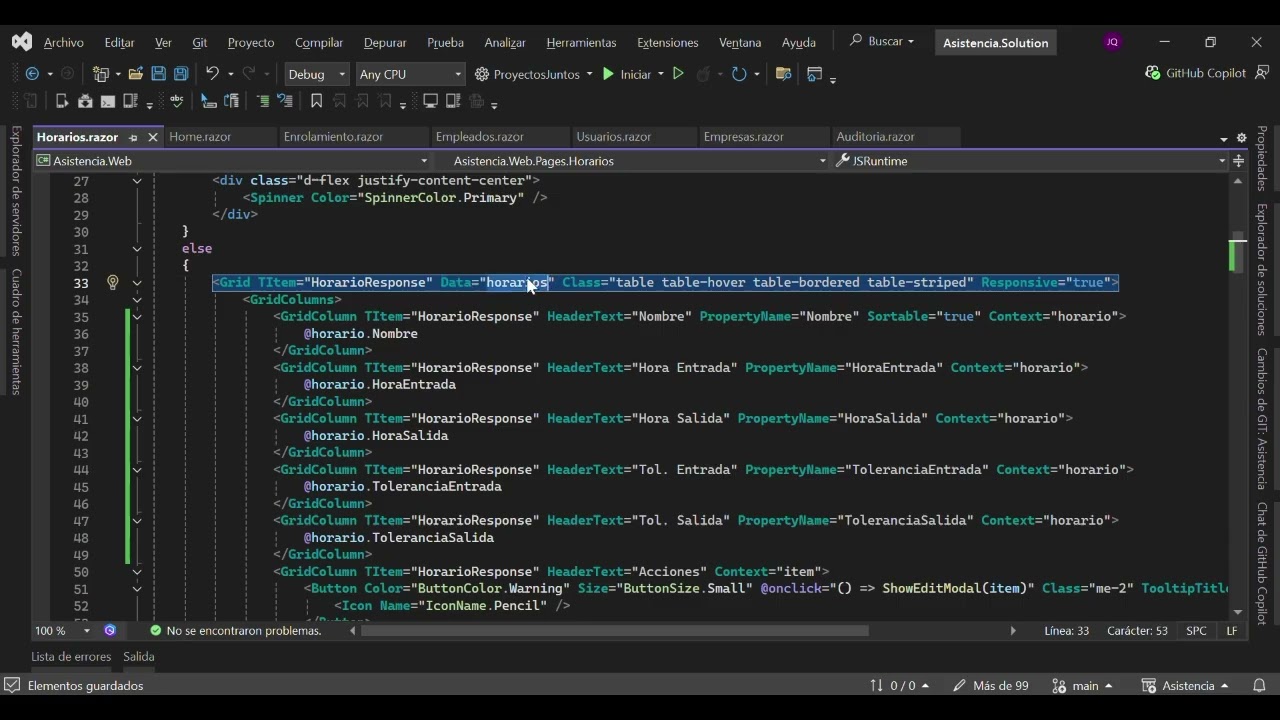Open the main branch selector
The height and width of the screenshot is (720, 1280).
pyautogui.click(x=1083, y=686)
